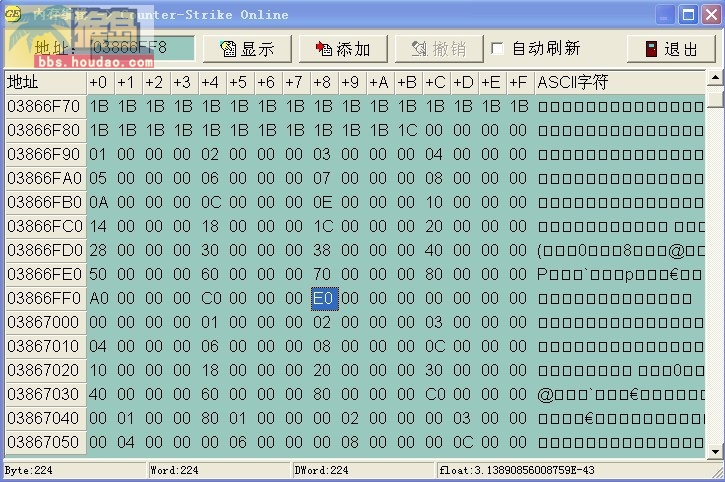Click the scrollbar down arrow
The width and height of the screenshot is (725, 482).
[x=715, y=451]
